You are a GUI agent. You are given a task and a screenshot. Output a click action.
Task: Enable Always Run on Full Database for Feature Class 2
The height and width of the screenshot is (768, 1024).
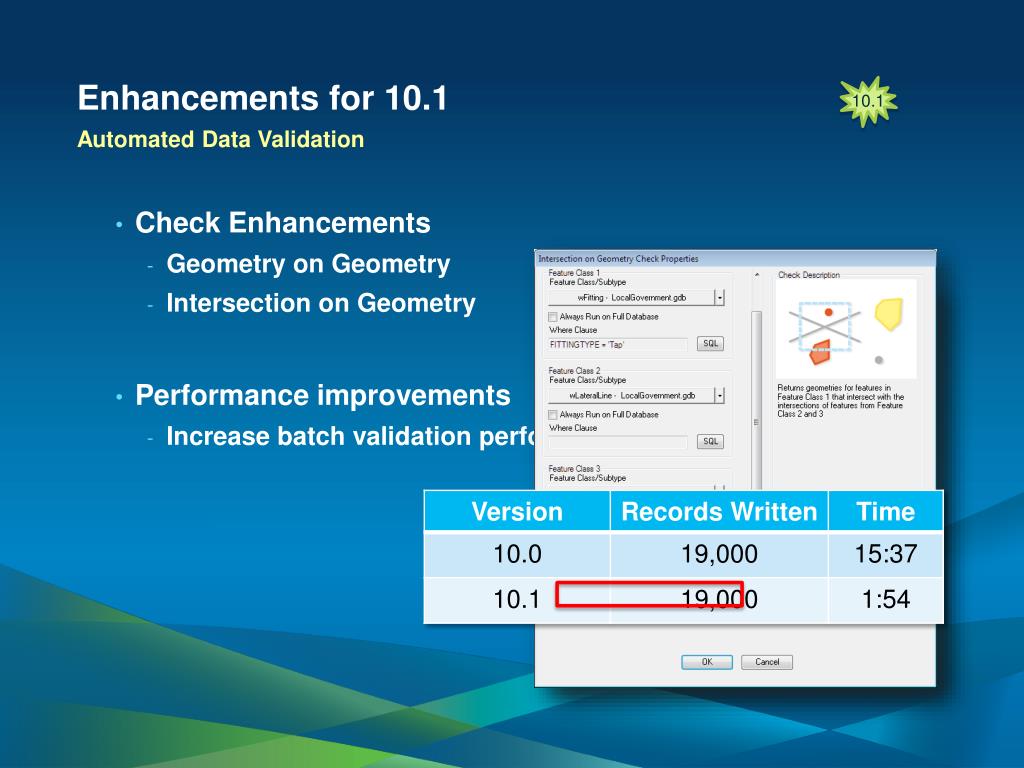(552, 415)
